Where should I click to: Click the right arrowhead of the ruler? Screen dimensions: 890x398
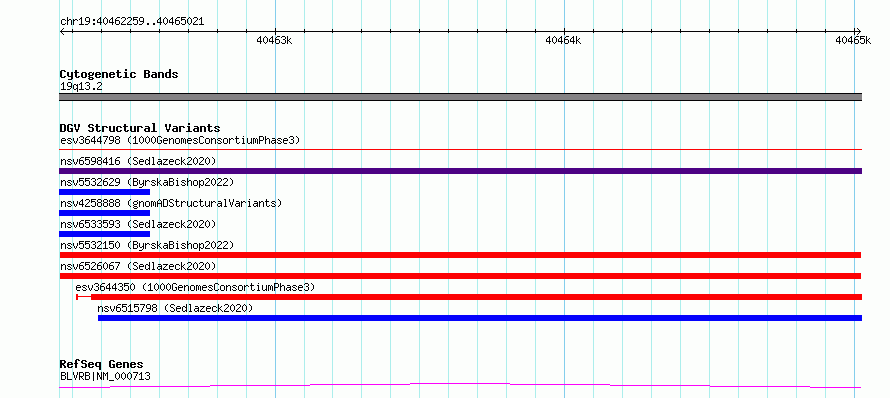click(x=858, y=31)
